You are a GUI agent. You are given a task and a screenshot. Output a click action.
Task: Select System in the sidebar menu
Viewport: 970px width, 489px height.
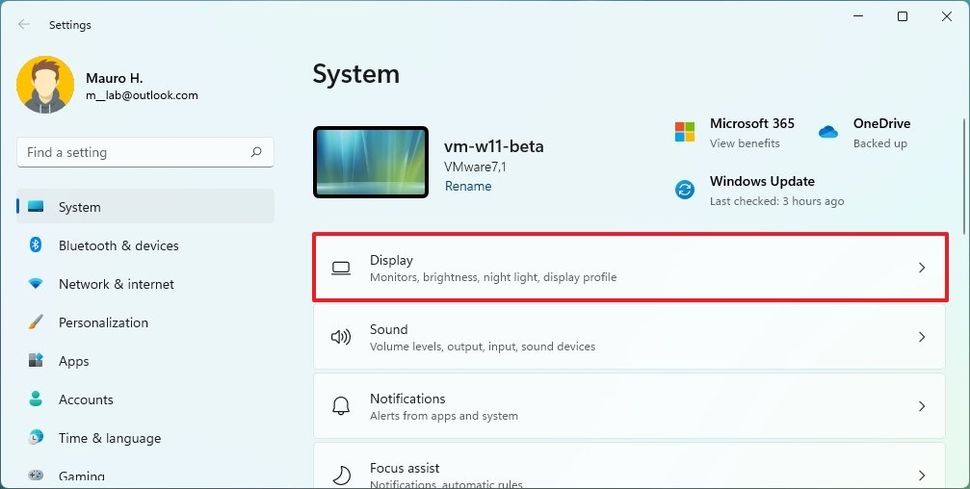pos(145,207)
